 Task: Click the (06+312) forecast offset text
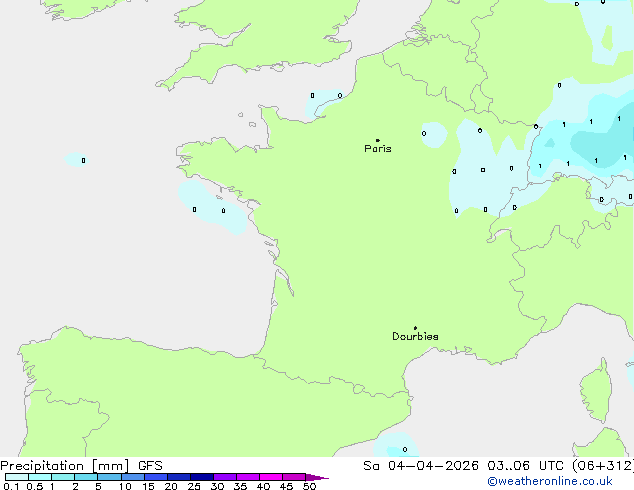(x=602, y=465)
